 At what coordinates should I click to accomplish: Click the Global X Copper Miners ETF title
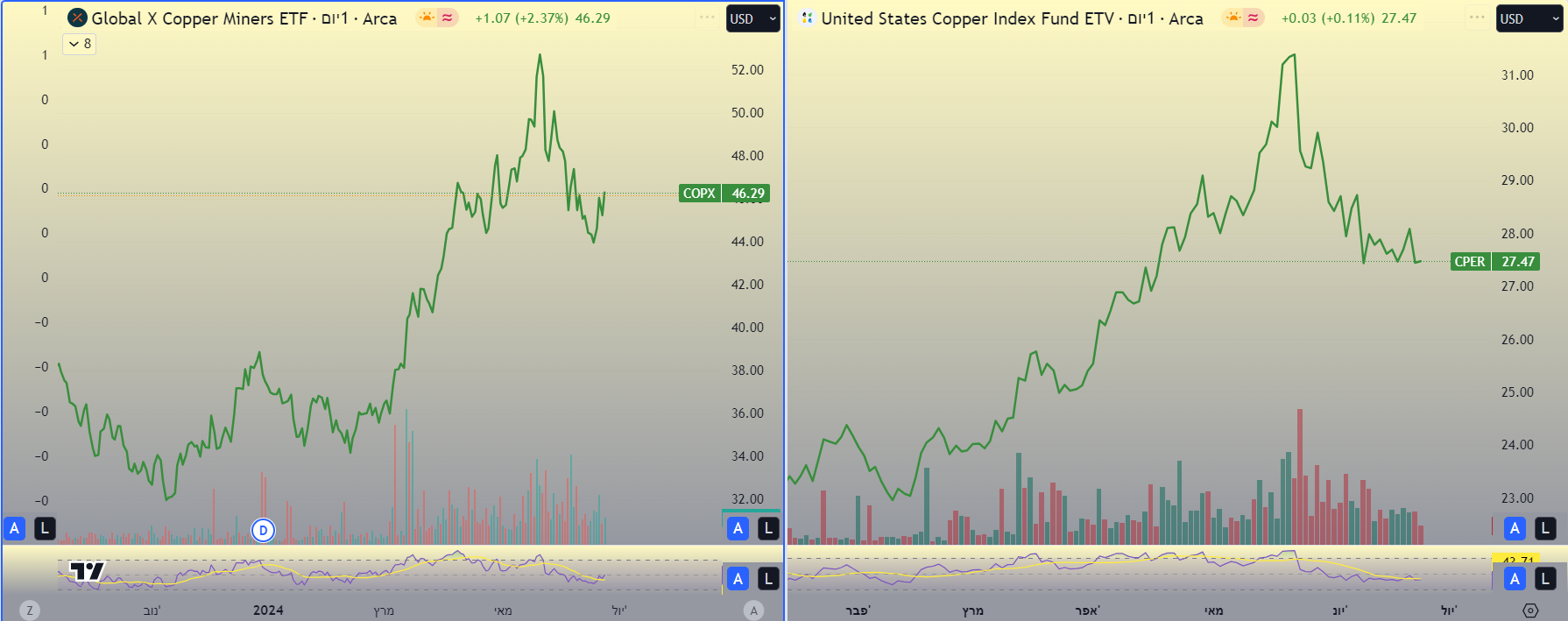[200, 18]
